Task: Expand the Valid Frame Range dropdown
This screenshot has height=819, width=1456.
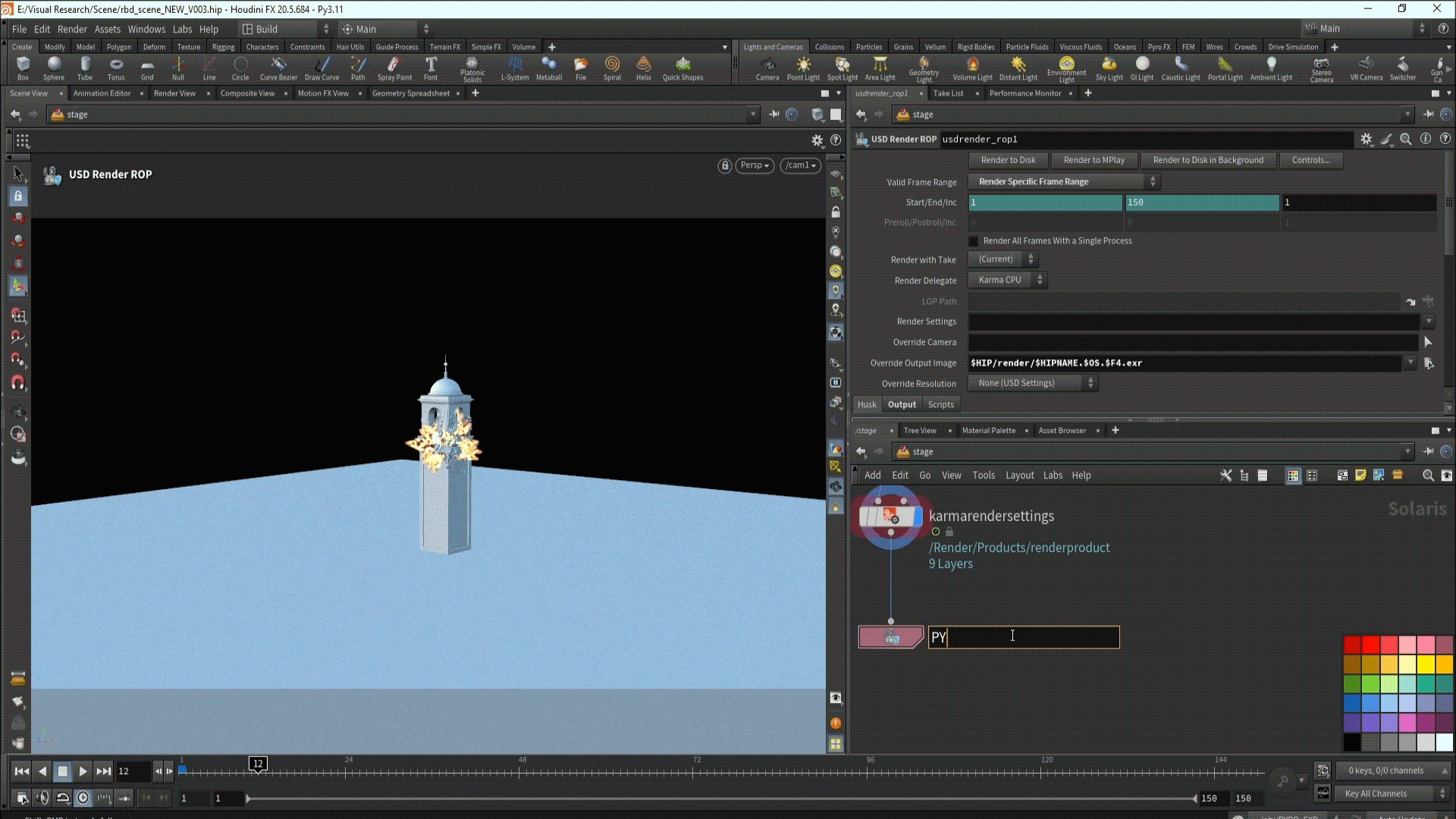Action: point(1062,182)
